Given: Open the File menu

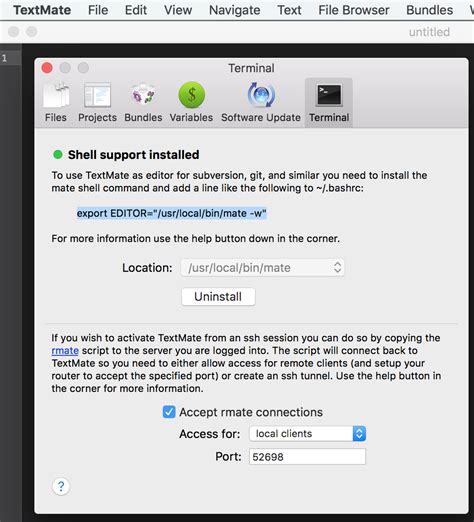Looking at the screenshot, I should [98, 10].
